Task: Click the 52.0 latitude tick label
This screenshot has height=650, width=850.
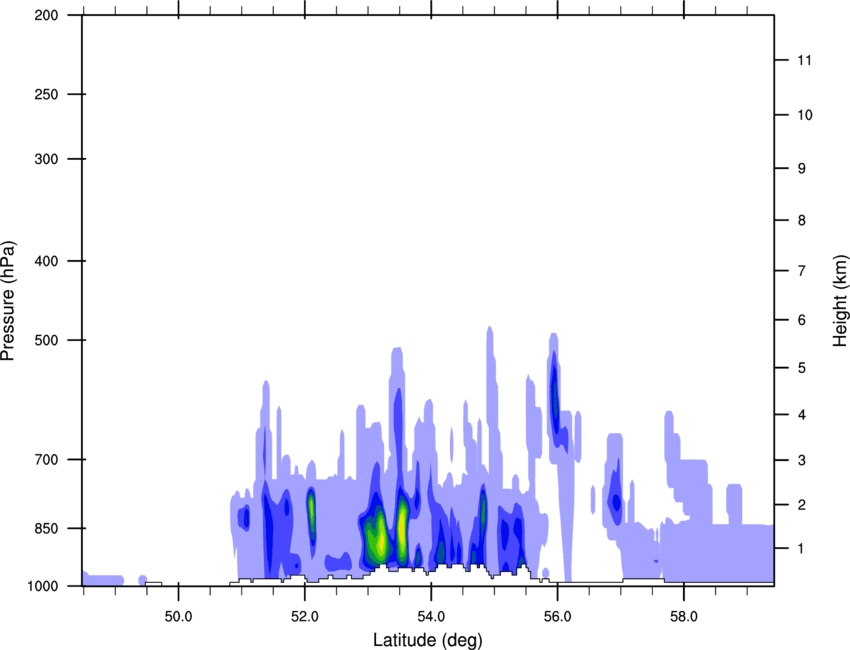Action: [x=305, y=617]
